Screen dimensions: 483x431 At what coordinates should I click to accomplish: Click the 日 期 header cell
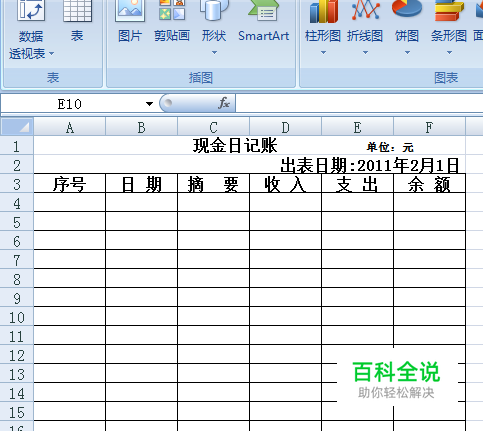pyautogui.click(x=142, y=183)
